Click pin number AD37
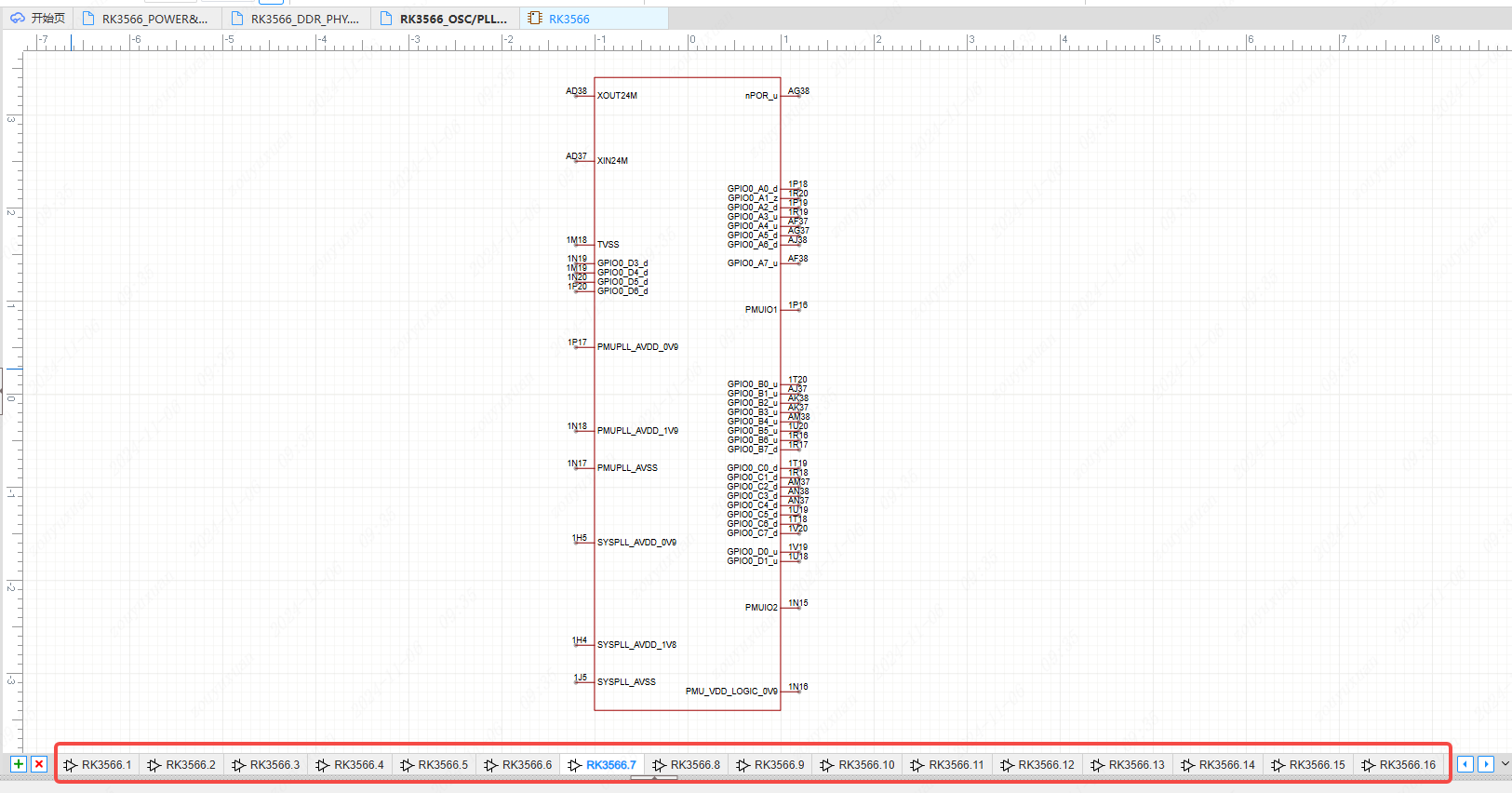The width and height of the screenshot is (1512, 793). 576,156
